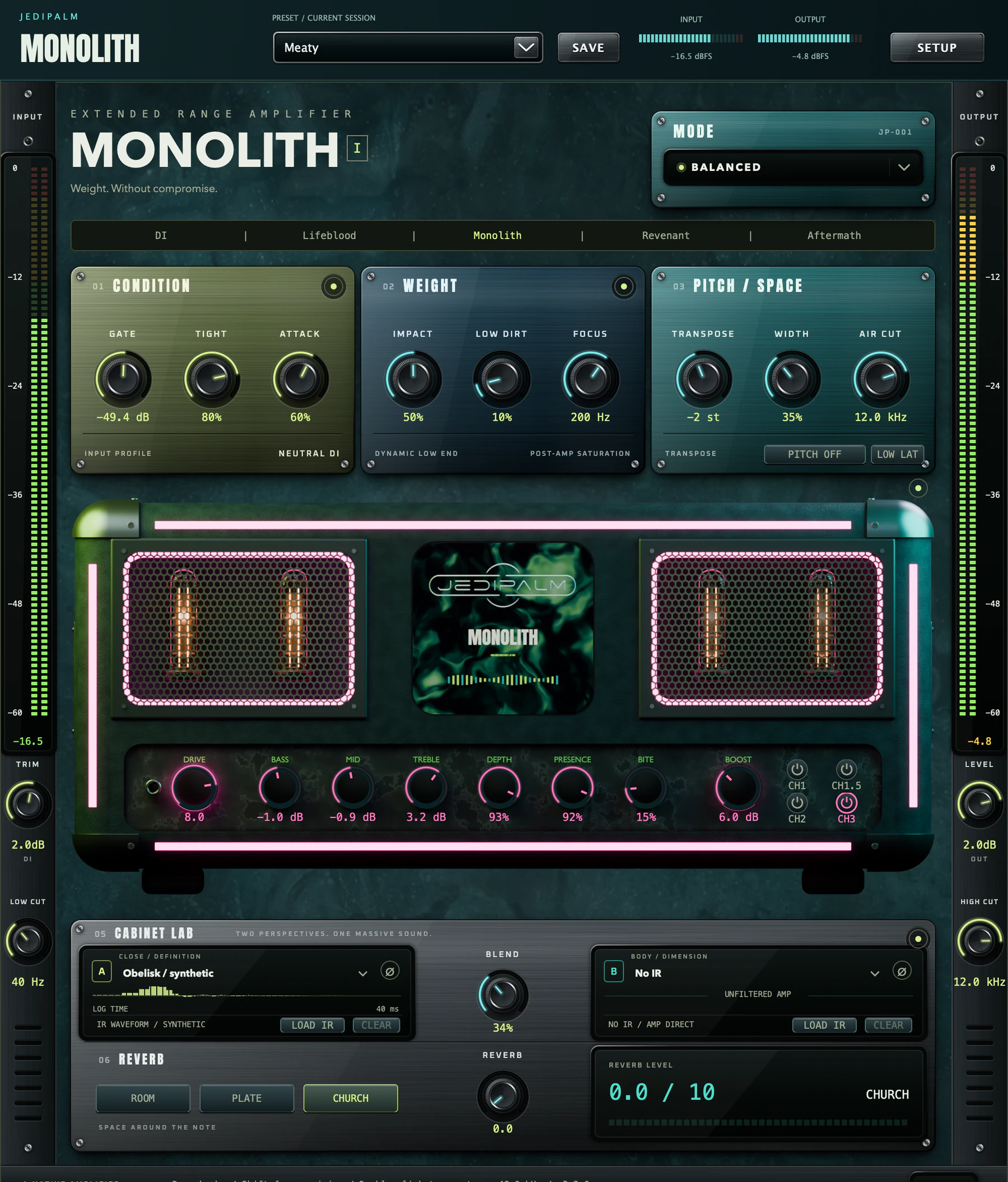This screenshot has width=1008, height=1182.
Task: Switch to the Lifeblood tab
Action: tap(329, 236)
